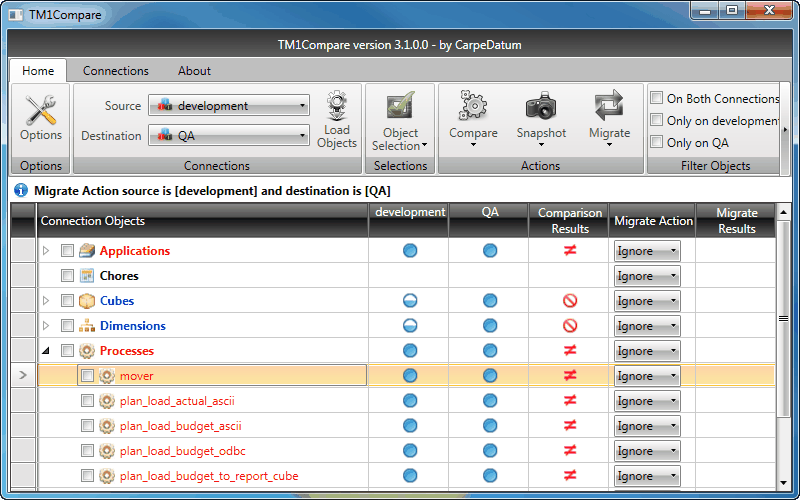800x500 pixels.
Task: Check the Chores checkbox
Action: point(67,276)
